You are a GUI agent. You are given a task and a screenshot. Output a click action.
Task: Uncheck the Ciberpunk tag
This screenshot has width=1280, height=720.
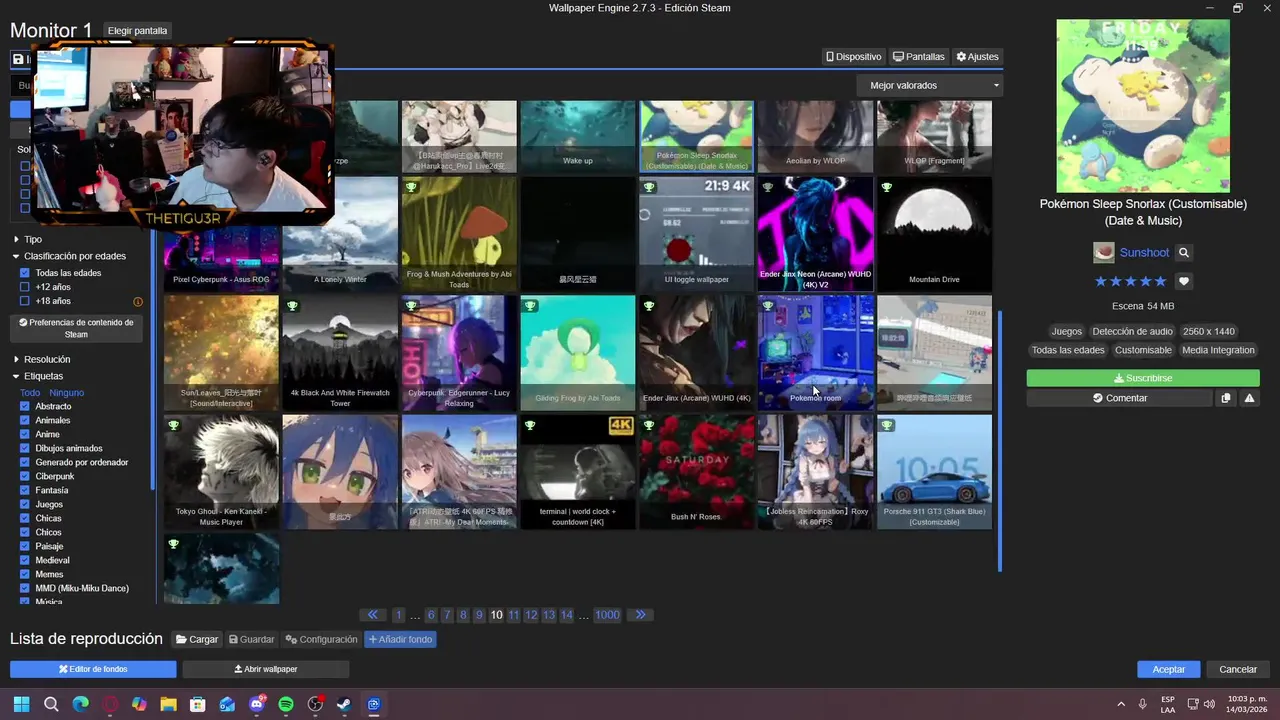(x=25, y=476)
